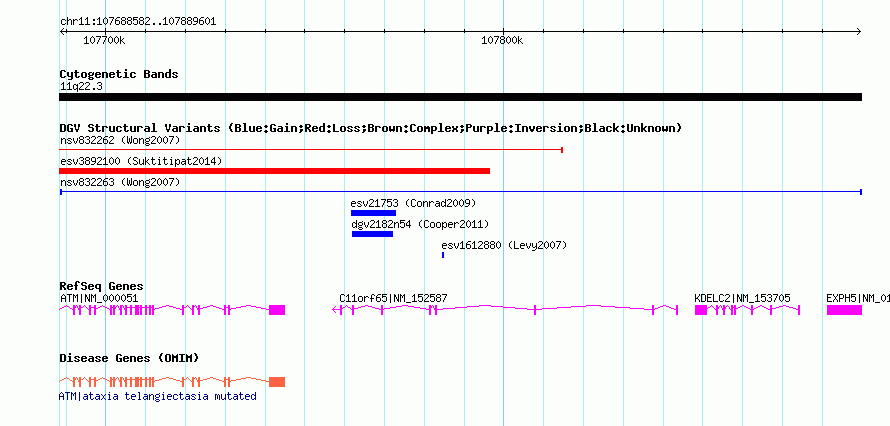
Task: Select the nsv832263 (Wong2007) variant label
Action: (120, 182)
